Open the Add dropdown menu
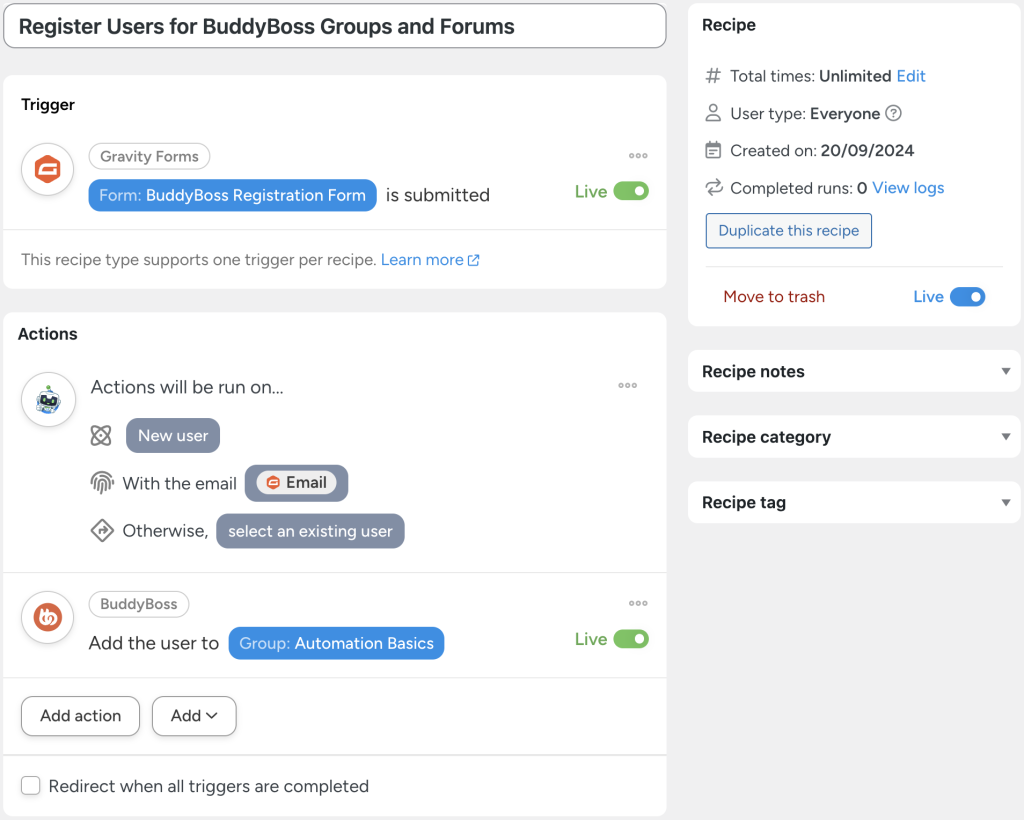Image resolution: width=1024 pixels, height=820 pixels. pyautogui.click(x=194, y=716)
